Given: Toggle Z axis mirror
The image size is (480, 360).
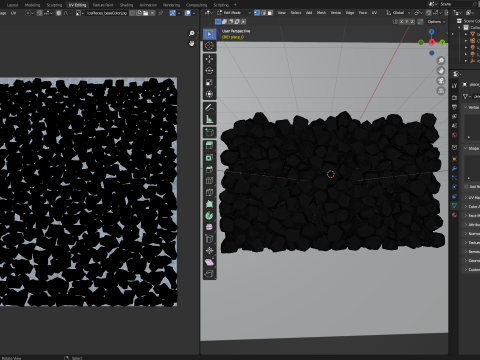Looking at the screenshot, I should (412, 21).
